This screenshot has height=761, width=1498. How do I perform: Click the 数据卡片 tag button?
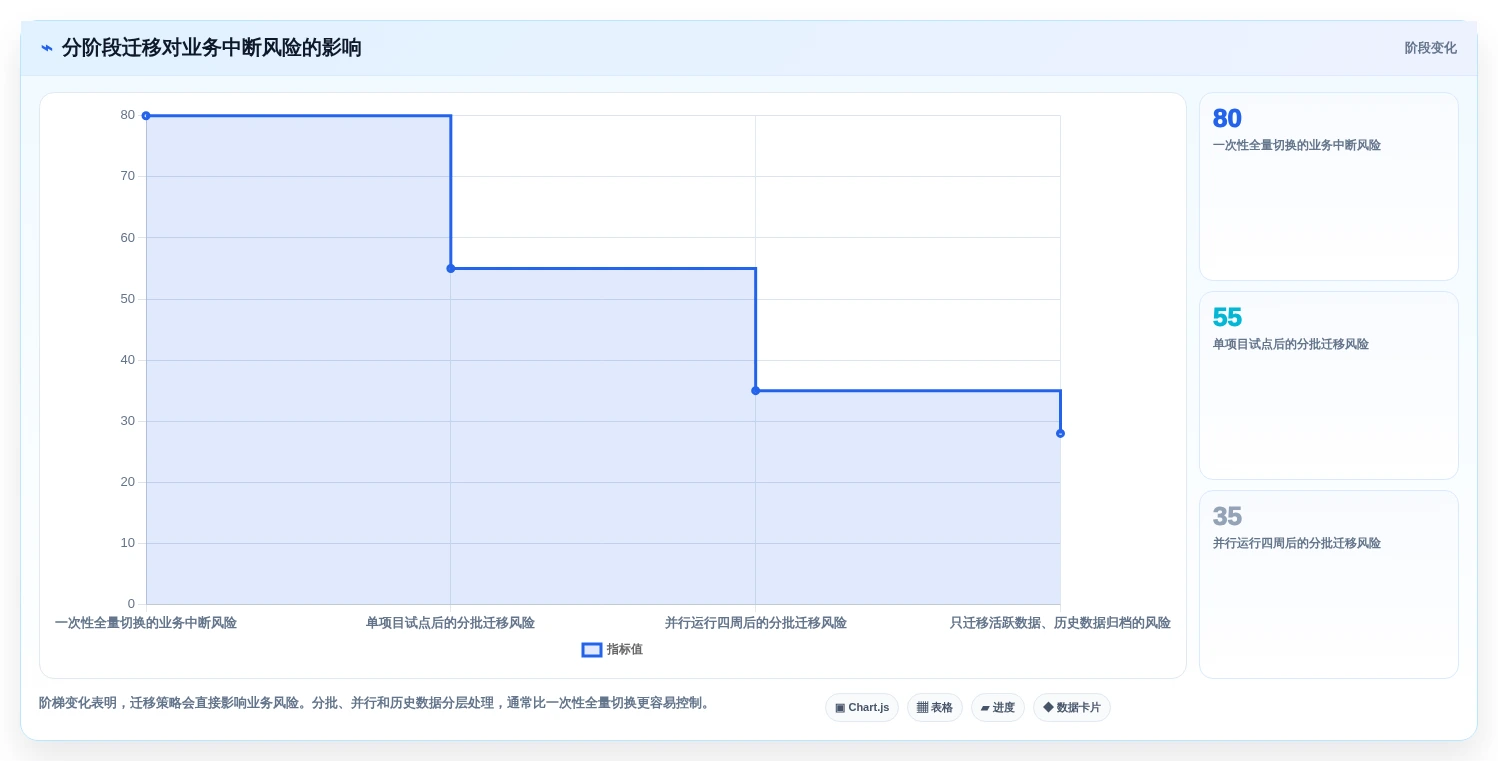pyautogui.click(x=1072, y=708)
